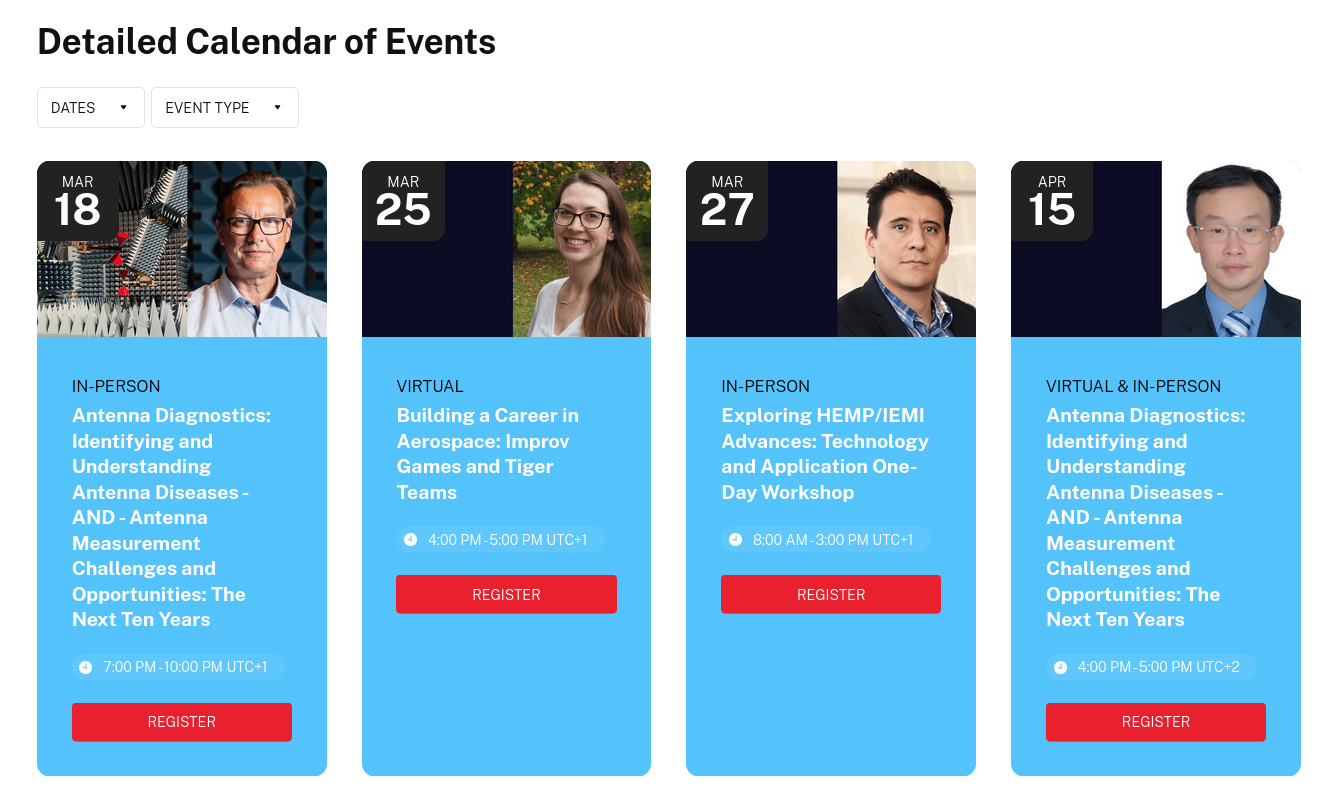Register for the Mar 18 Antenna Diagnostics event

pos(182,722)
